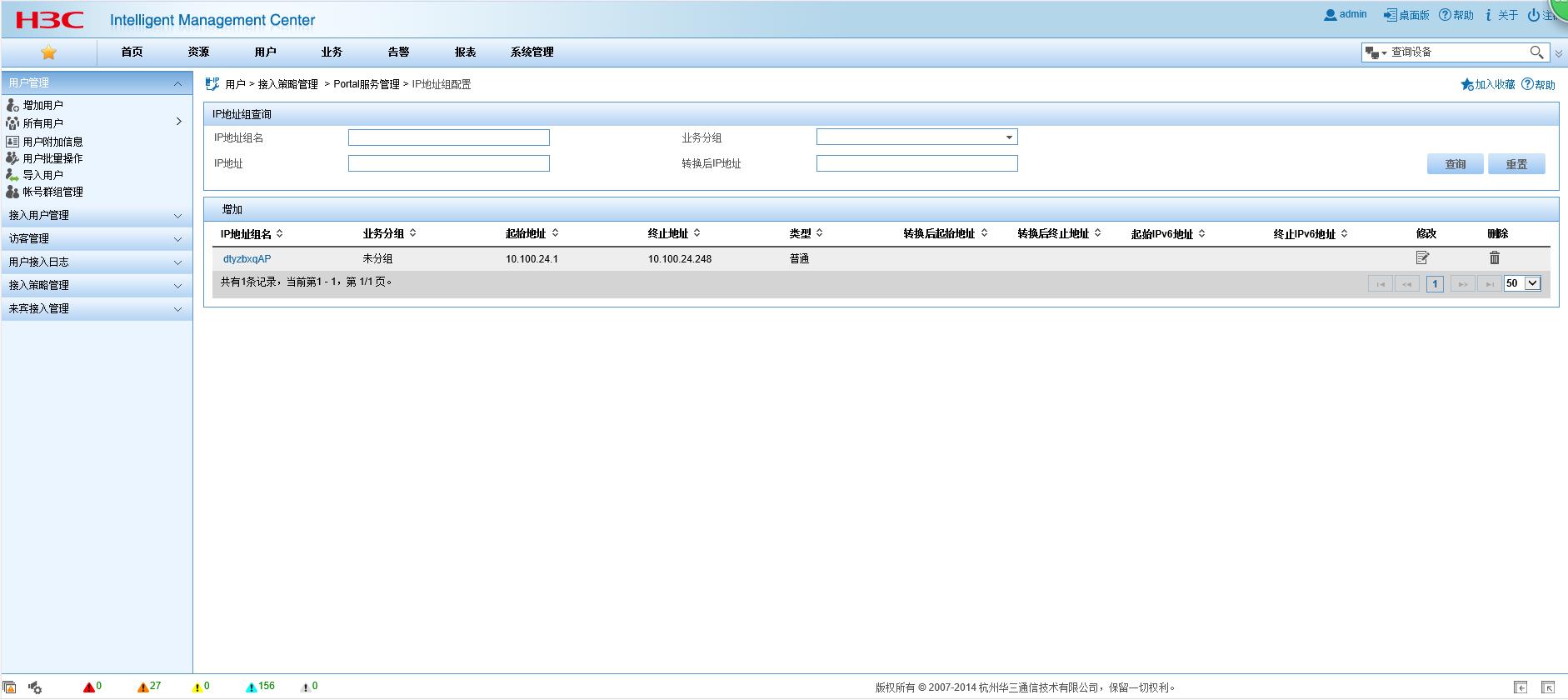Sort by the 类型 column
Viewport: 1568px width, 700px height.
(x=806, y=234)
